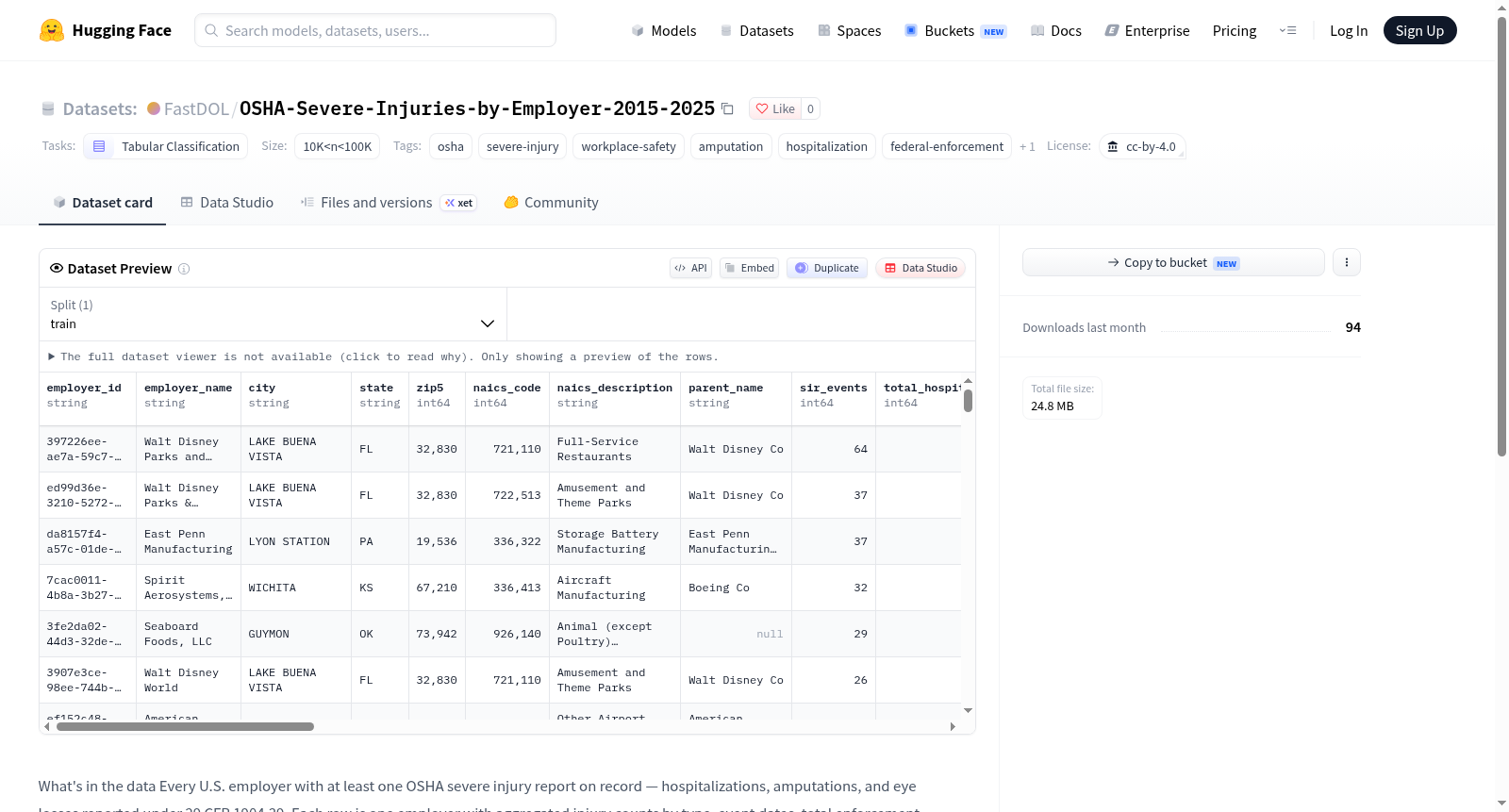Select the LYON STATION city cell
Image resolution: width=1509 pixels, height=812 pixels.
point(295,541)
